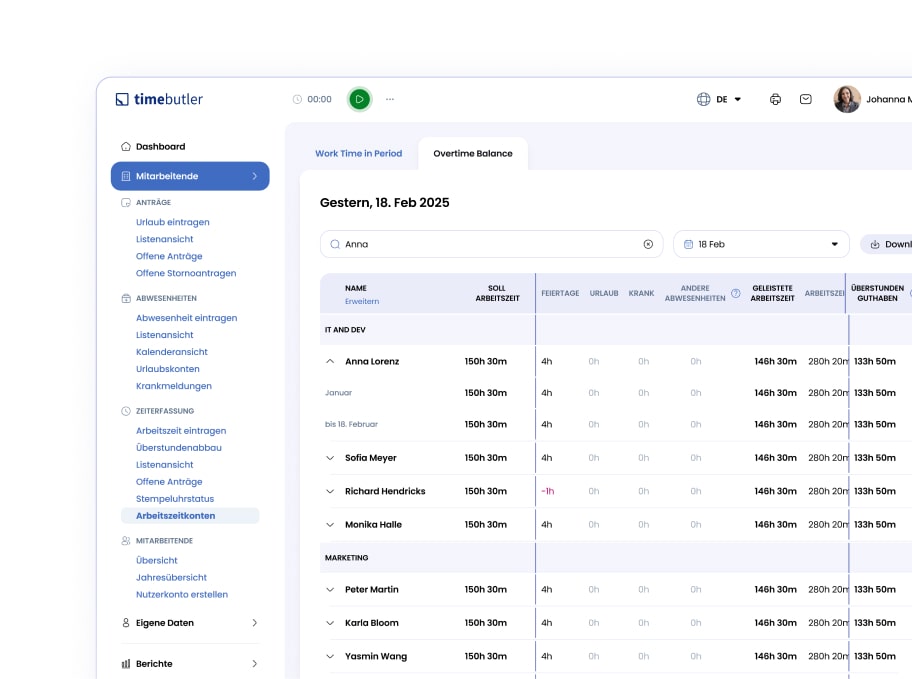Open Krankmeldungen in the sidebar
The height and width of the screenshot is (679, 912).
click(x=173, y=386)
